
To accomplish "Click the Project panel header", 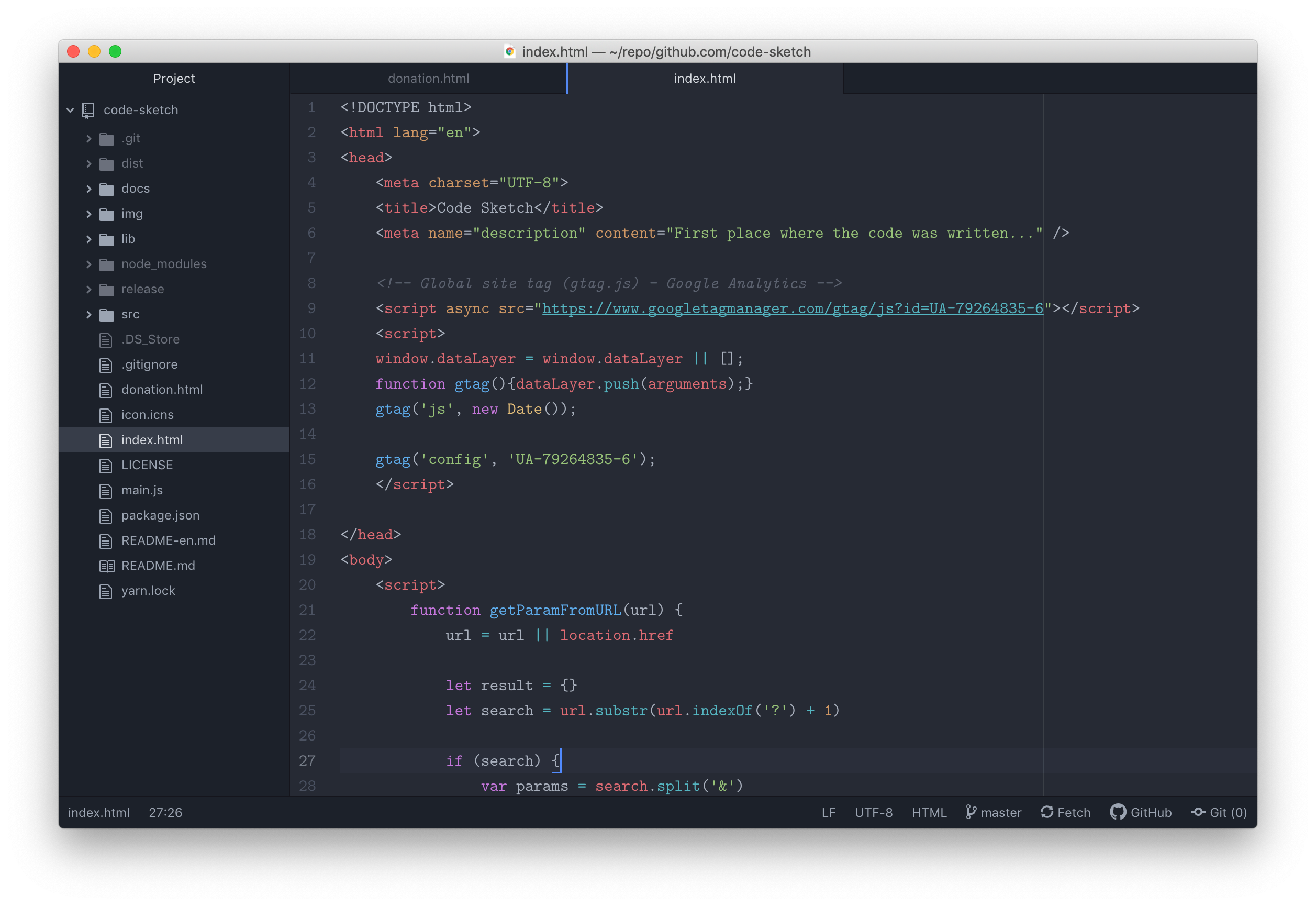I will (174, 79).
